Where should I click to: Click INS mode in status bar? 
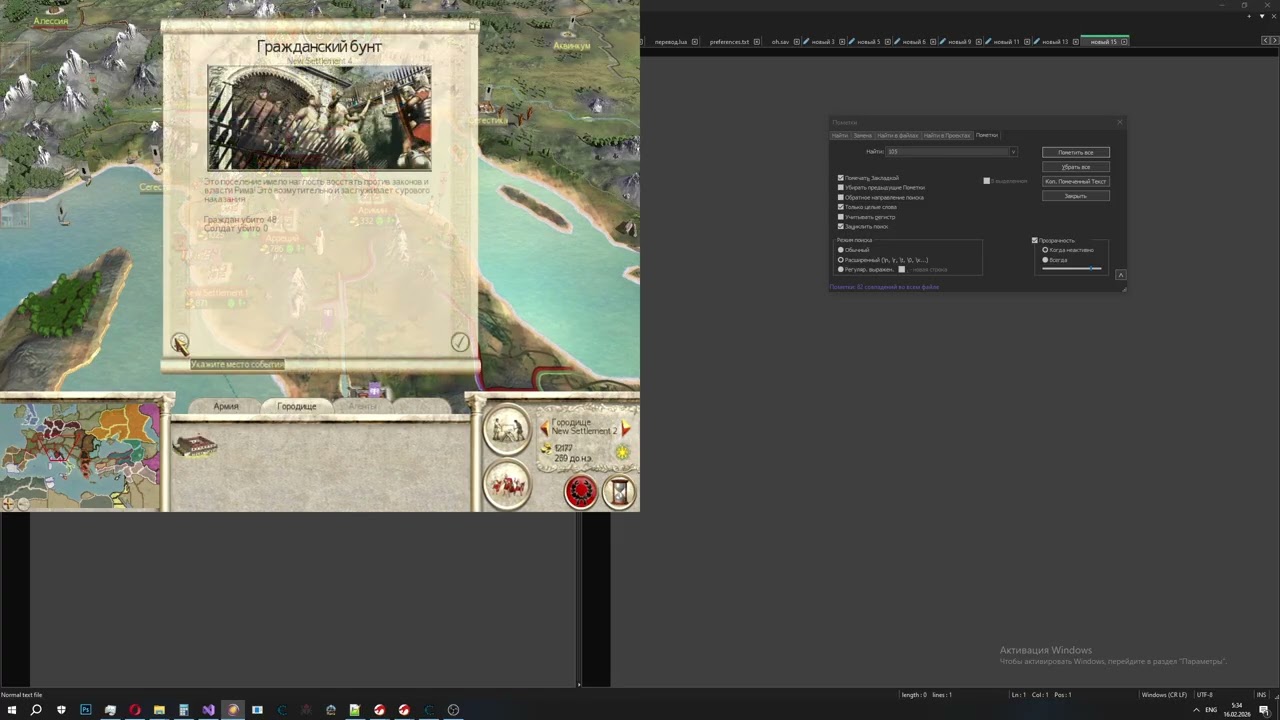[x=1261, y=694]
